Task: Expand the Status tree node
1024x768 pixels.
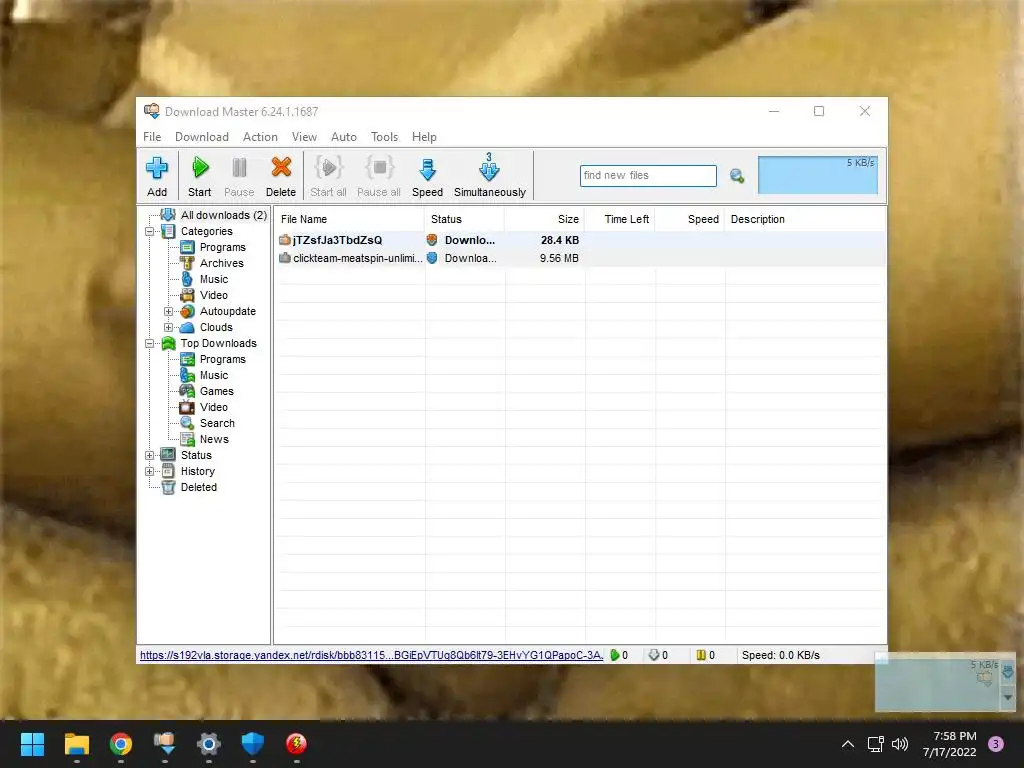Action: (150, 455)
